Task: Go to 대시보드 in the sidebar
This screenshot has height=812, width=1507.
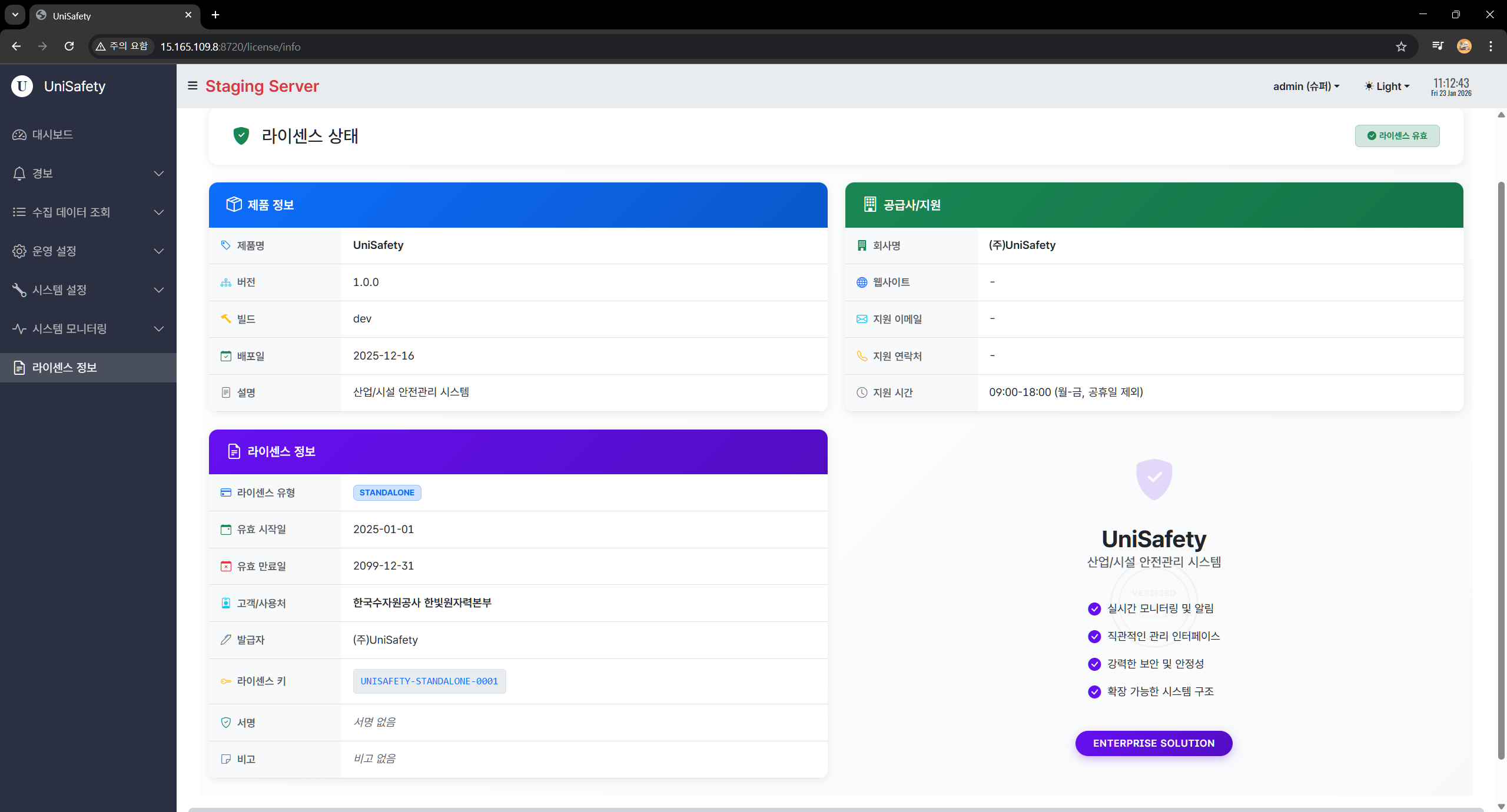Action: click(88, 134)
